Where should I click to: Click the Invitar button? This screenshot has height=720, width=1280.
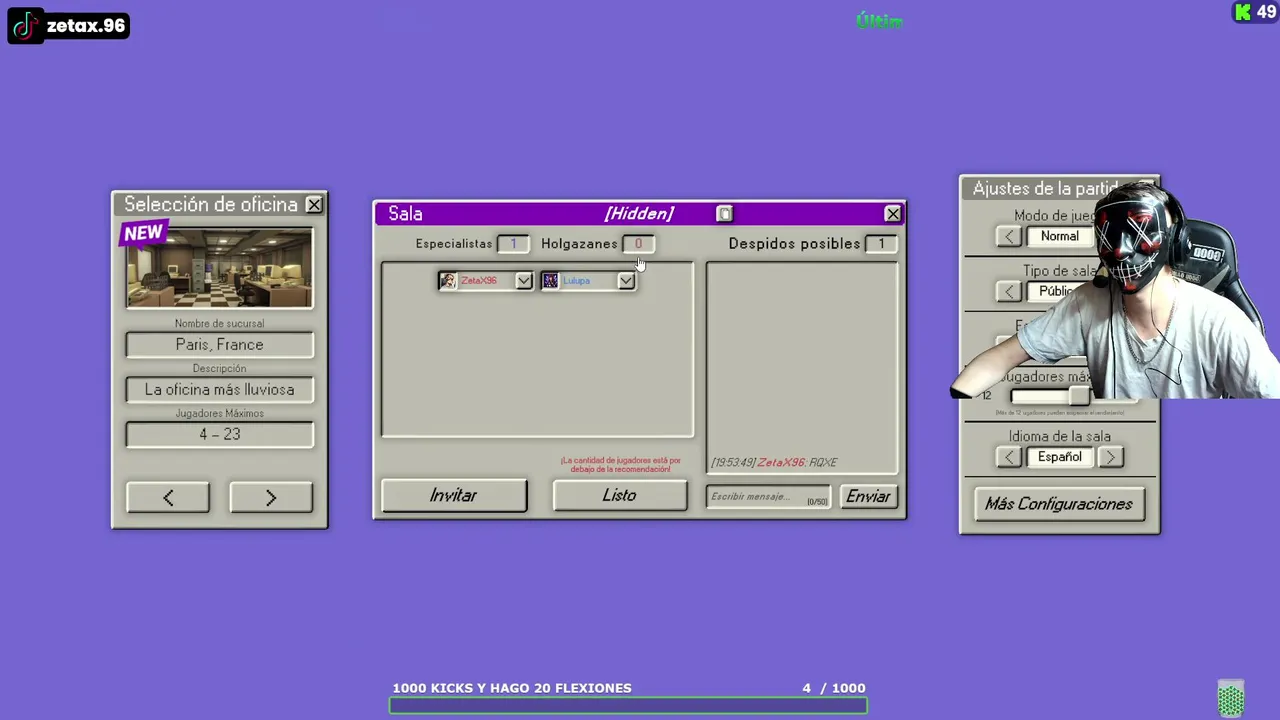pyautogui.click(x=454, y=496)
